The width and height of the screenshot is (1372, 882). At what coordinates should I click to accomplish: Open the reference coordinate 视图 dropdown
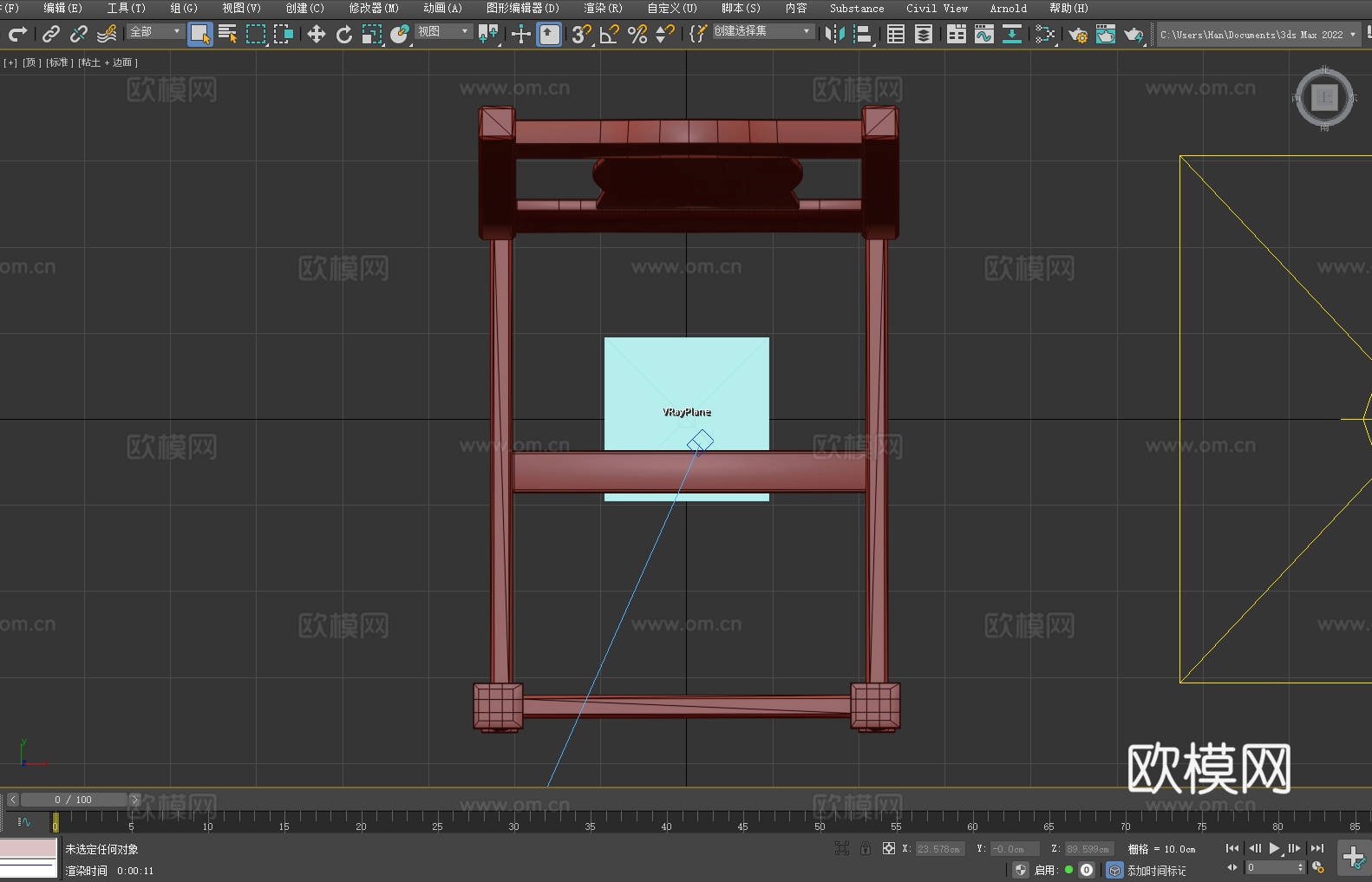coord(444,31)
